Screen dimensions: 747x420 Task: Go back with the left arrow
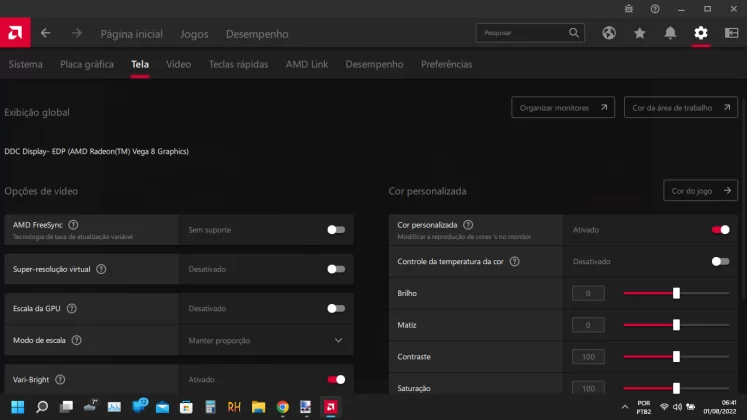coord(46,33)
